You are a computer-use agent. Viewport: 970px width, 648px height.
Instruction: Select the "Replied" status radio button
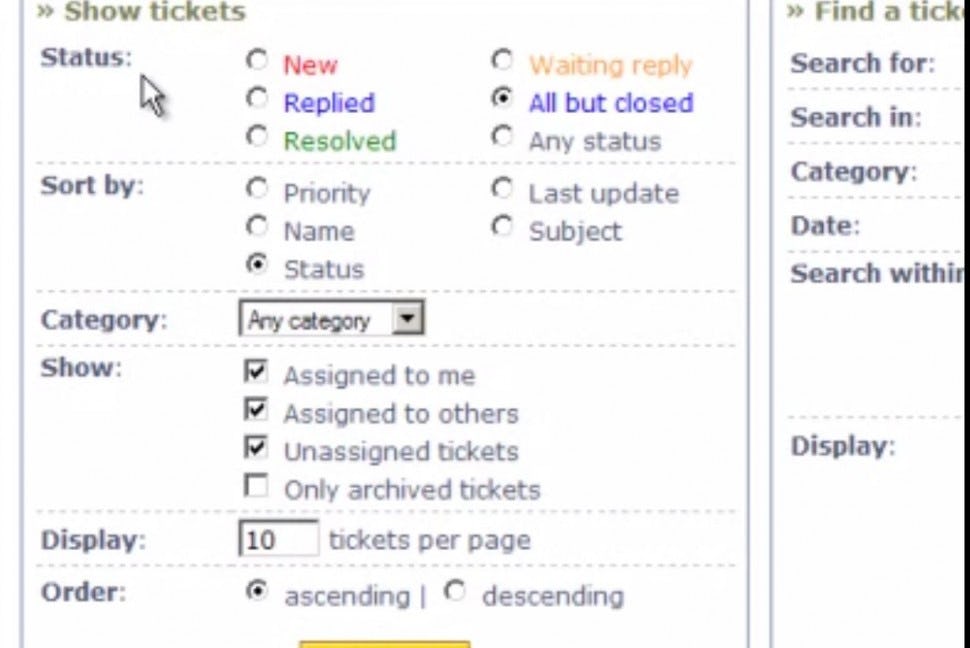(257, 99)
